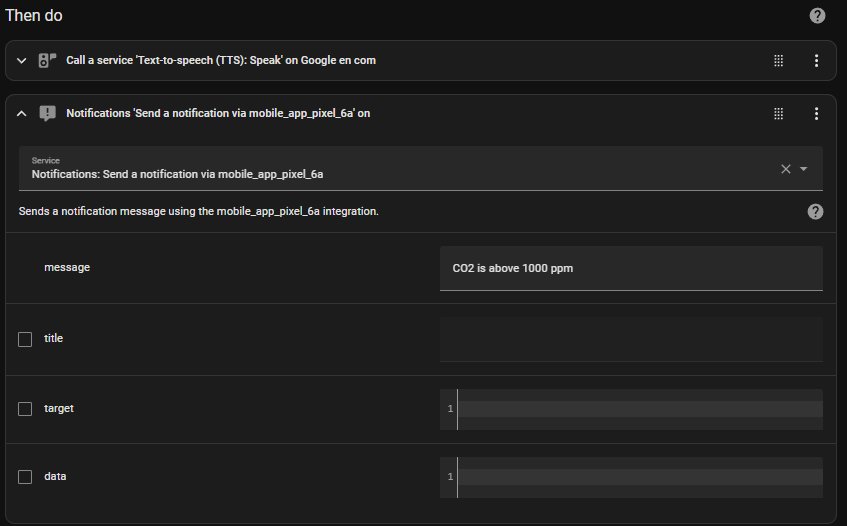Image resolution: width=847 pixels, height=526 pixels.
Task: Open the help icon beside the service description
Action: tap(815, 212)
